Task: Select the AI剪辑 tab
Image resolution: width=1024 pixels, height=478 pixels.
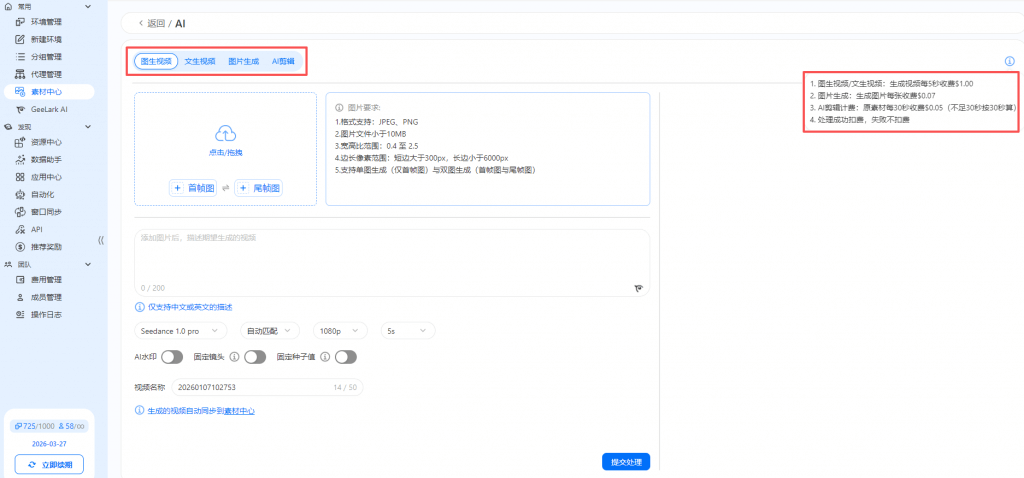Action: (x=283, y=61)
